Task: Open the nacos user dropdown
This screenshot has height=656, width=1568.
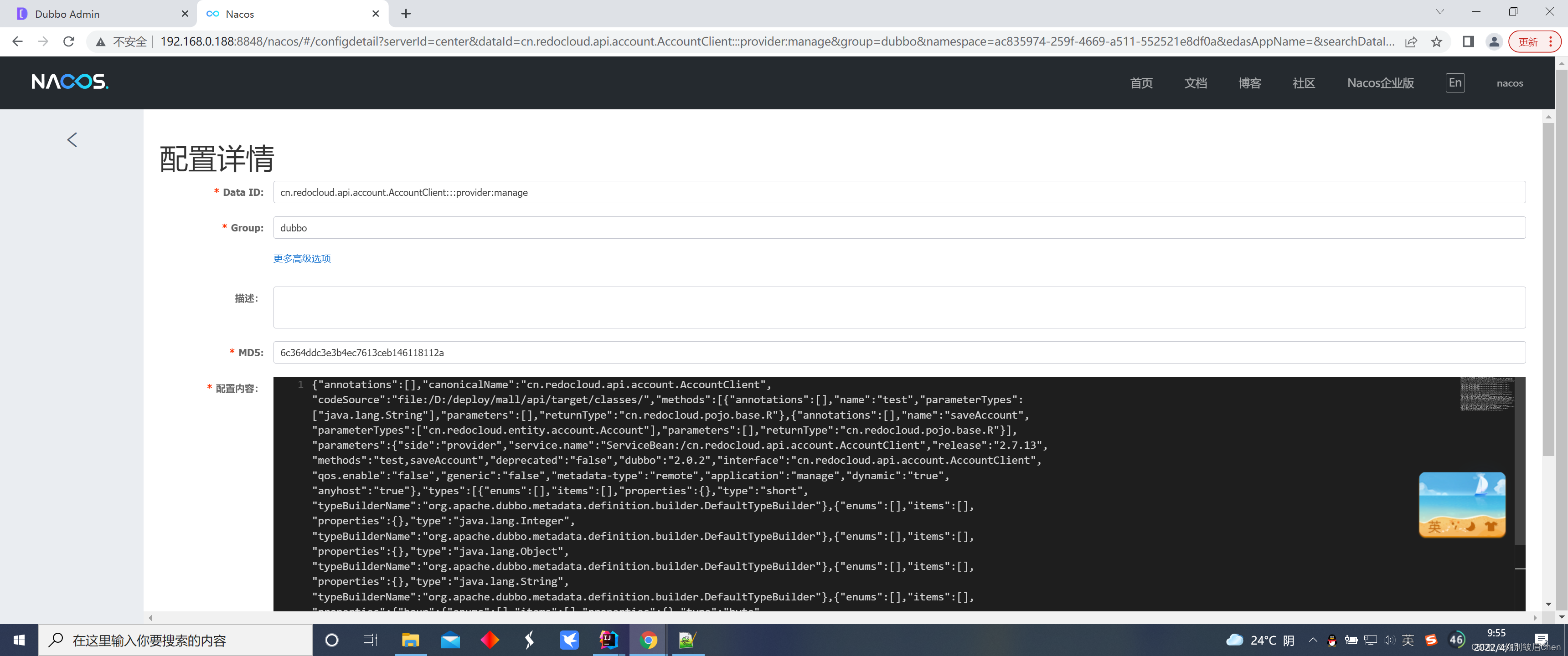Action: coord(1510,83)
